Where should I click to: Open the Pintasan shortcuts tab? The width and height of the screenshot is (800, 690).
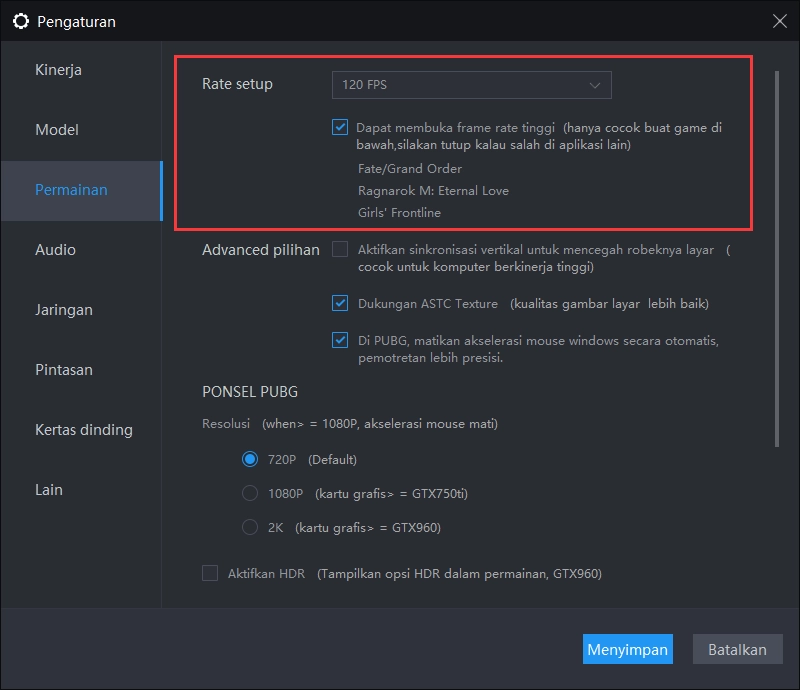(x=64, y=370)
